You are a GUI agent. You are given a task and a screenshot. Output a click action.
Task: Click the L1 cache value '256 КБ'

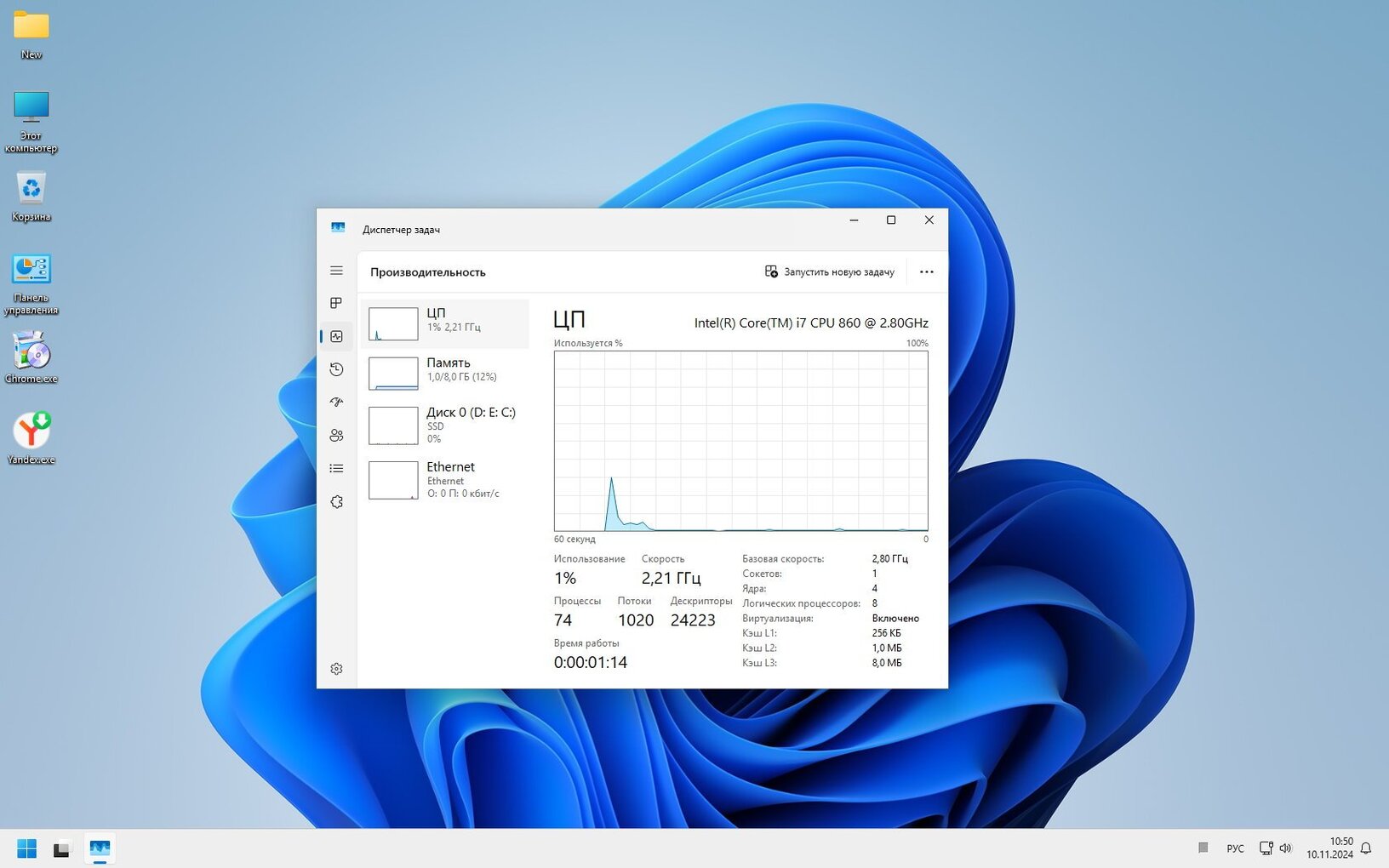886,633
